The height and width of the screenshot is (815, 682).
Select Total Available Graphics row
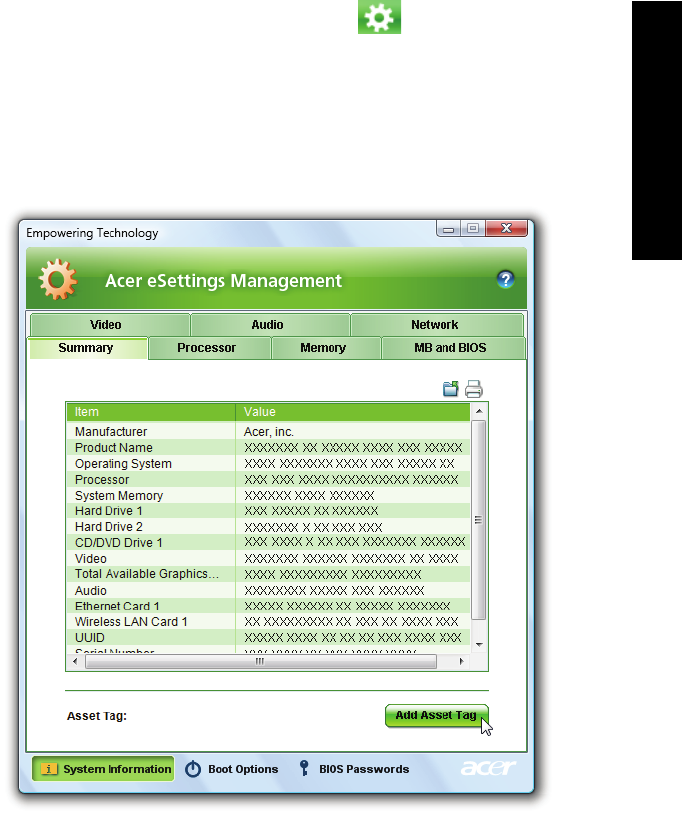(268, 574)
